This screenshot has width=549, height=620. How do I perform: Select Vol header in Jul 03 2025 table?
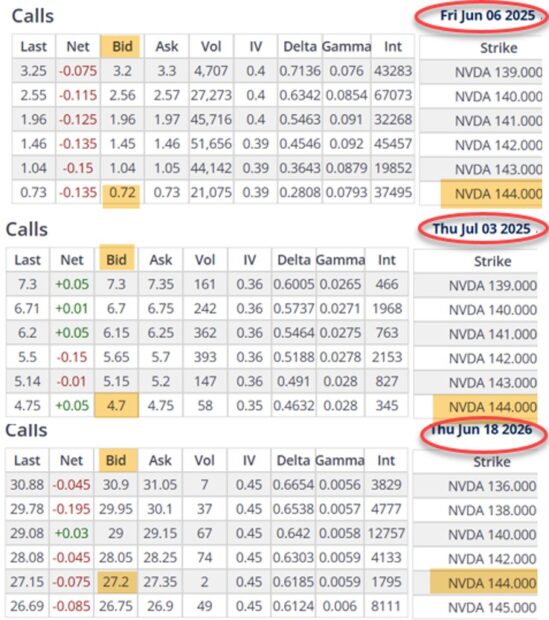click(x=205, y=260)
